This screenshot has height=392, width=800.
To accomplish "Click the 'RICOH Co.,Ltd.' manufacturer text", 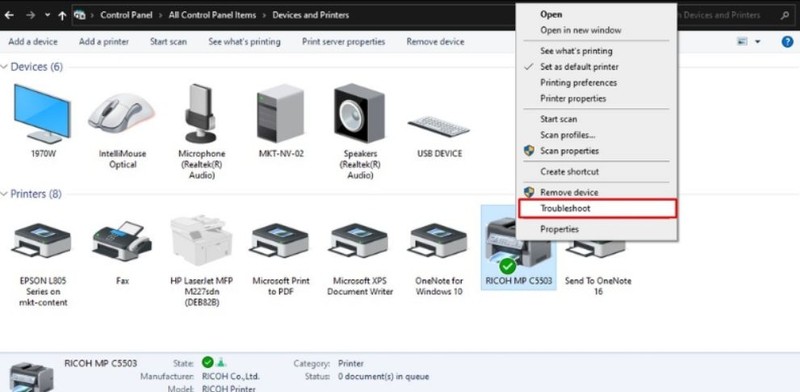I will click(x=231, y=377).
